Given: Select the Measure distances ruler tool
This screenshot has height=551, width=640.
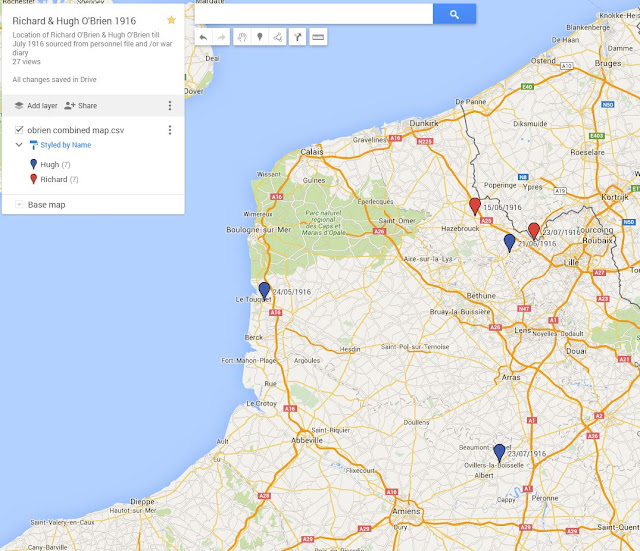Looking at the screenshot, I should click(318, 37).
